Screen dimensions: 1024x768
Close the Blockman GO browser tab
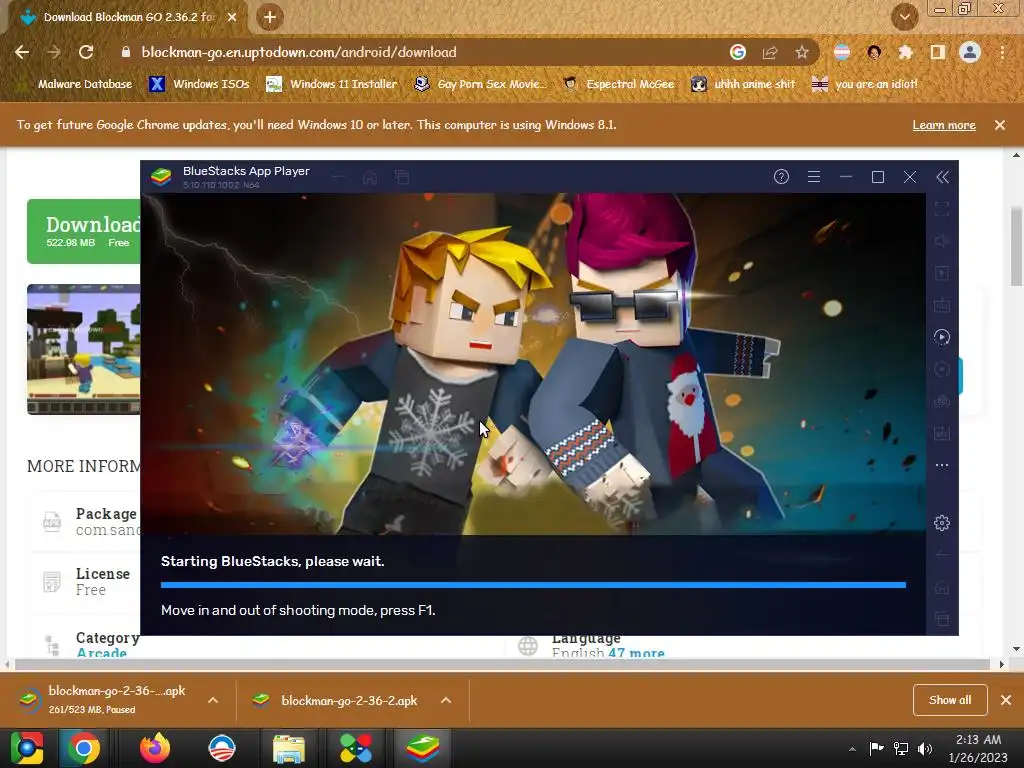click(232, 18)
